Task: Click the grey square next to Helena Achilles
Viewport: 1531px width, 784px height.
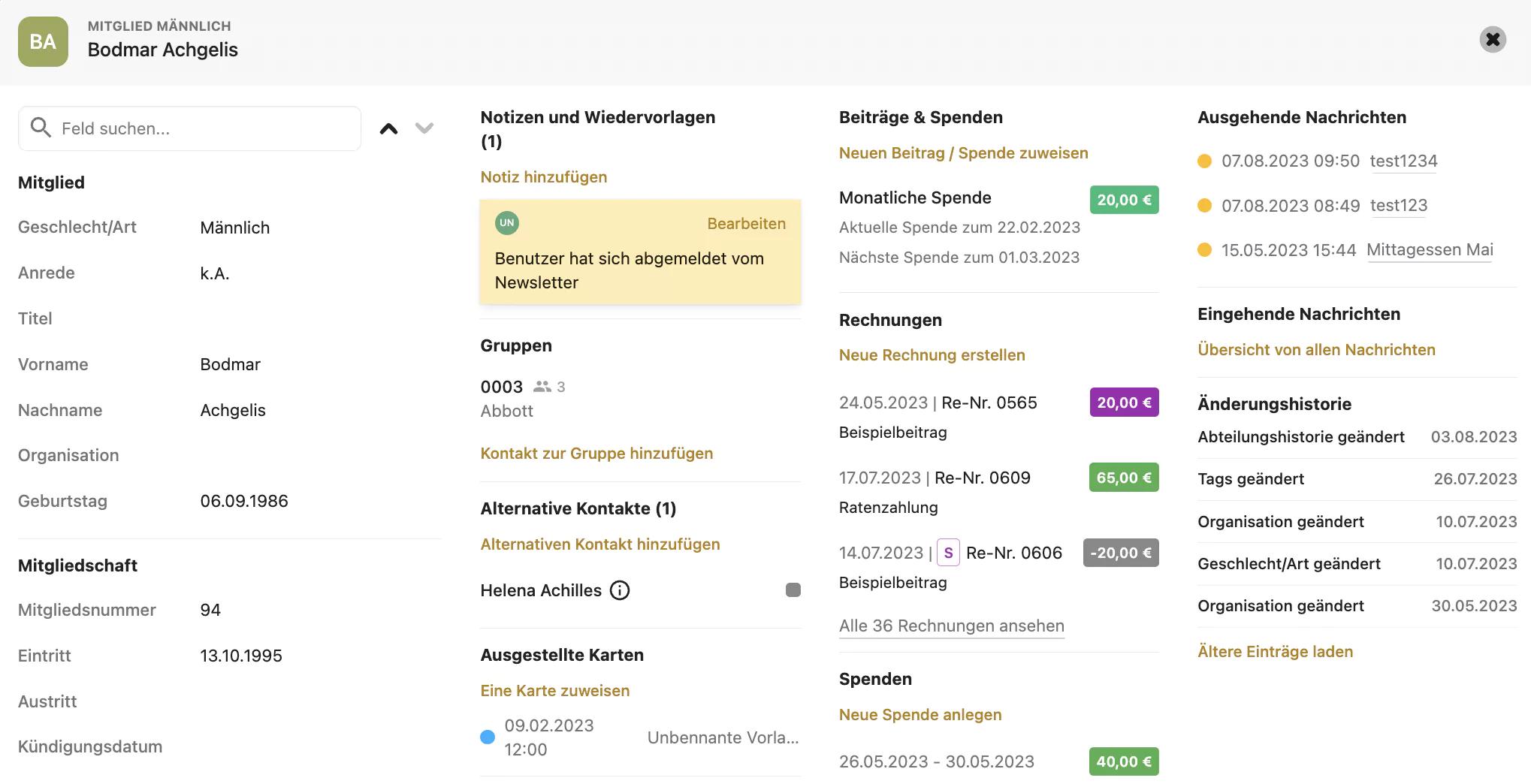Action: point(793,590)
